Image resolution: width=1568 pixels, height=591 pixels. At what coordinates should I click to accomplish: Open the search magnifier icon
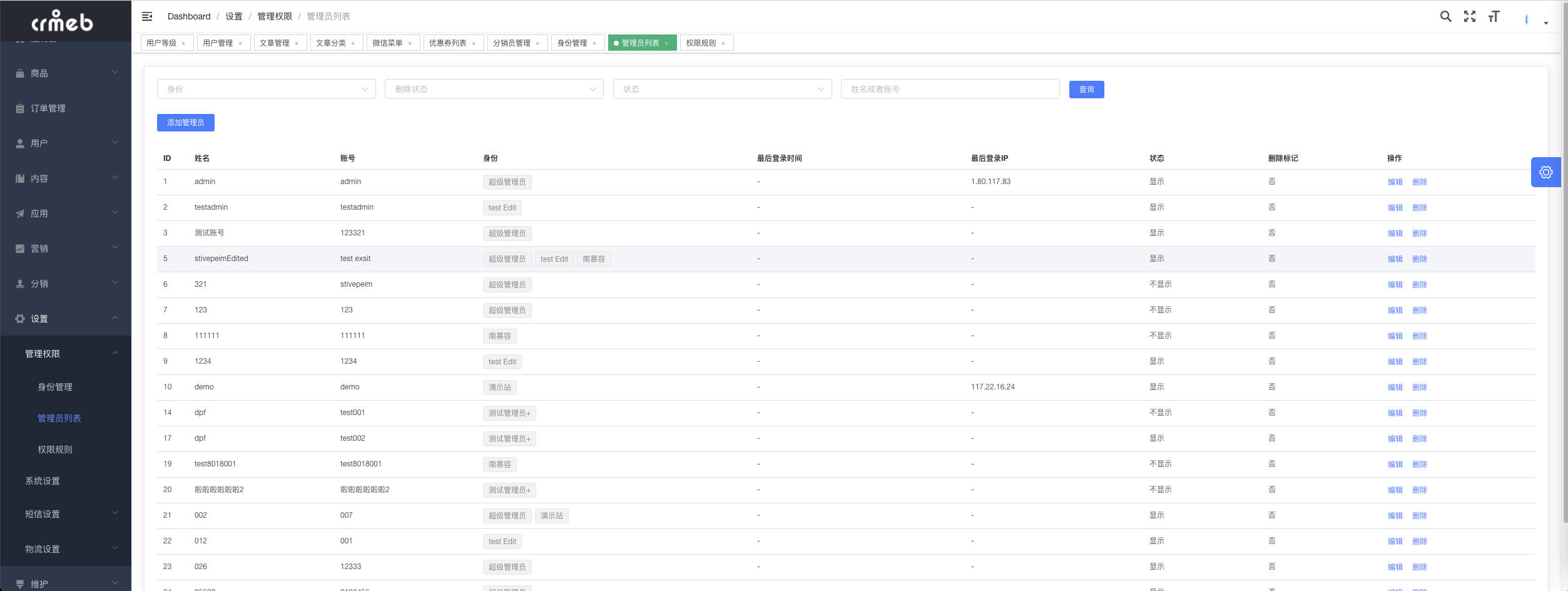point(1445,16)
